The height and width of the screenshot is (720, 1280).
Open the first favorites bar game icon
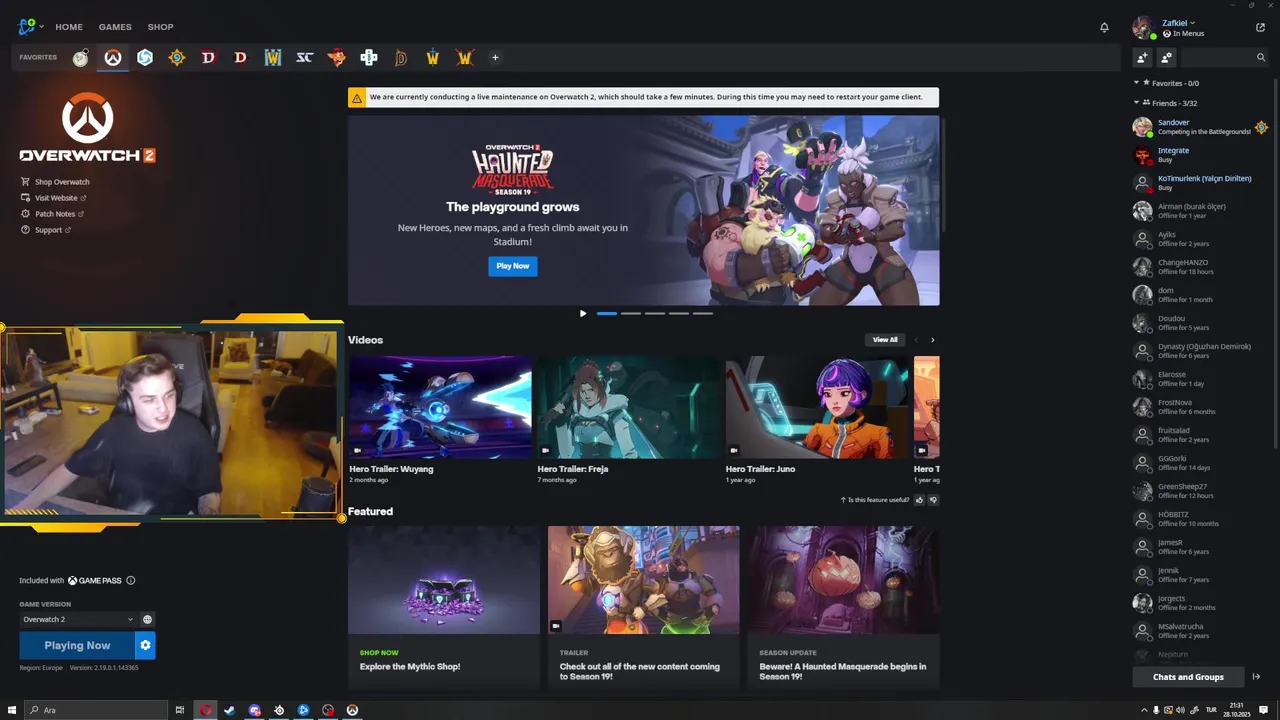click(81, 58)
